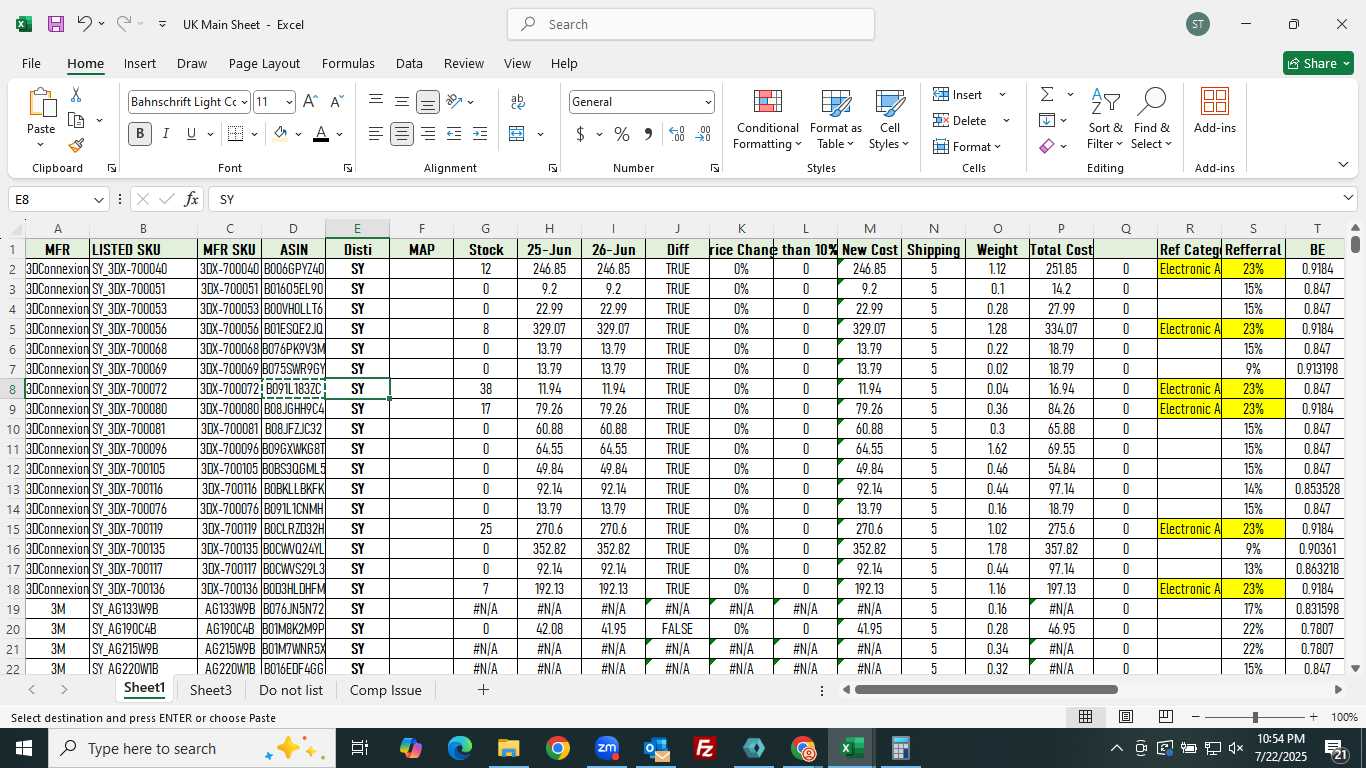Toggle Wrap Text
Screen dimensions: 1366x768
tap(518, 102)
